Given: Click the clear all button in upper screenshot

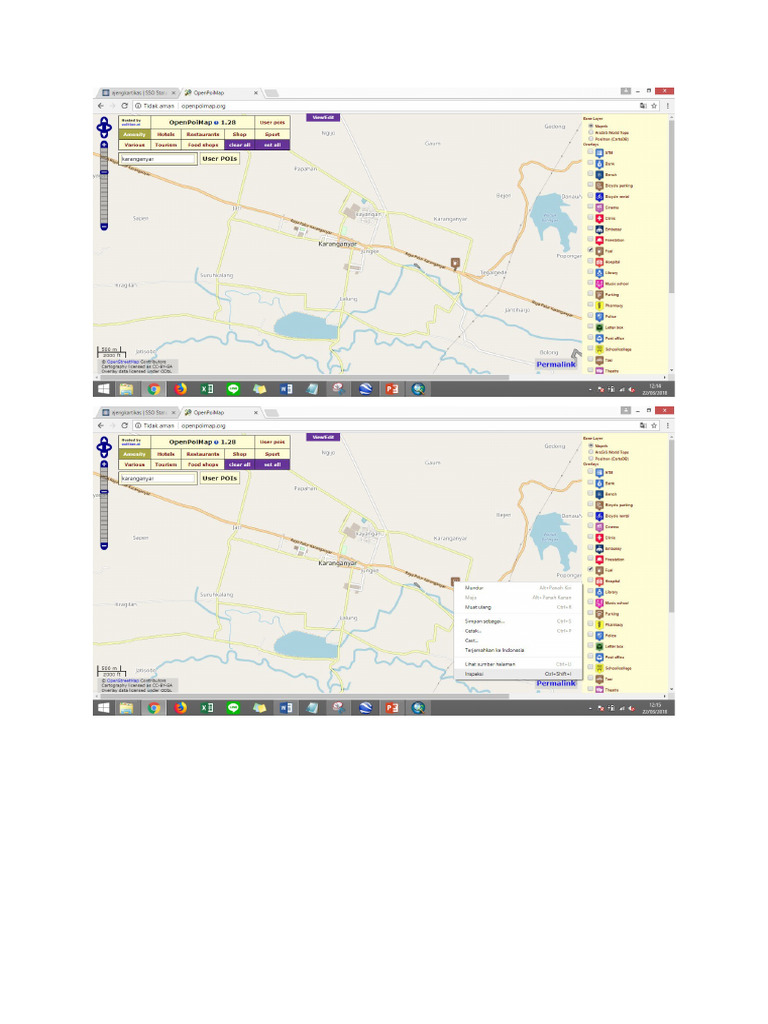Looking at the screenshot, I should click(x=240, y=145).
